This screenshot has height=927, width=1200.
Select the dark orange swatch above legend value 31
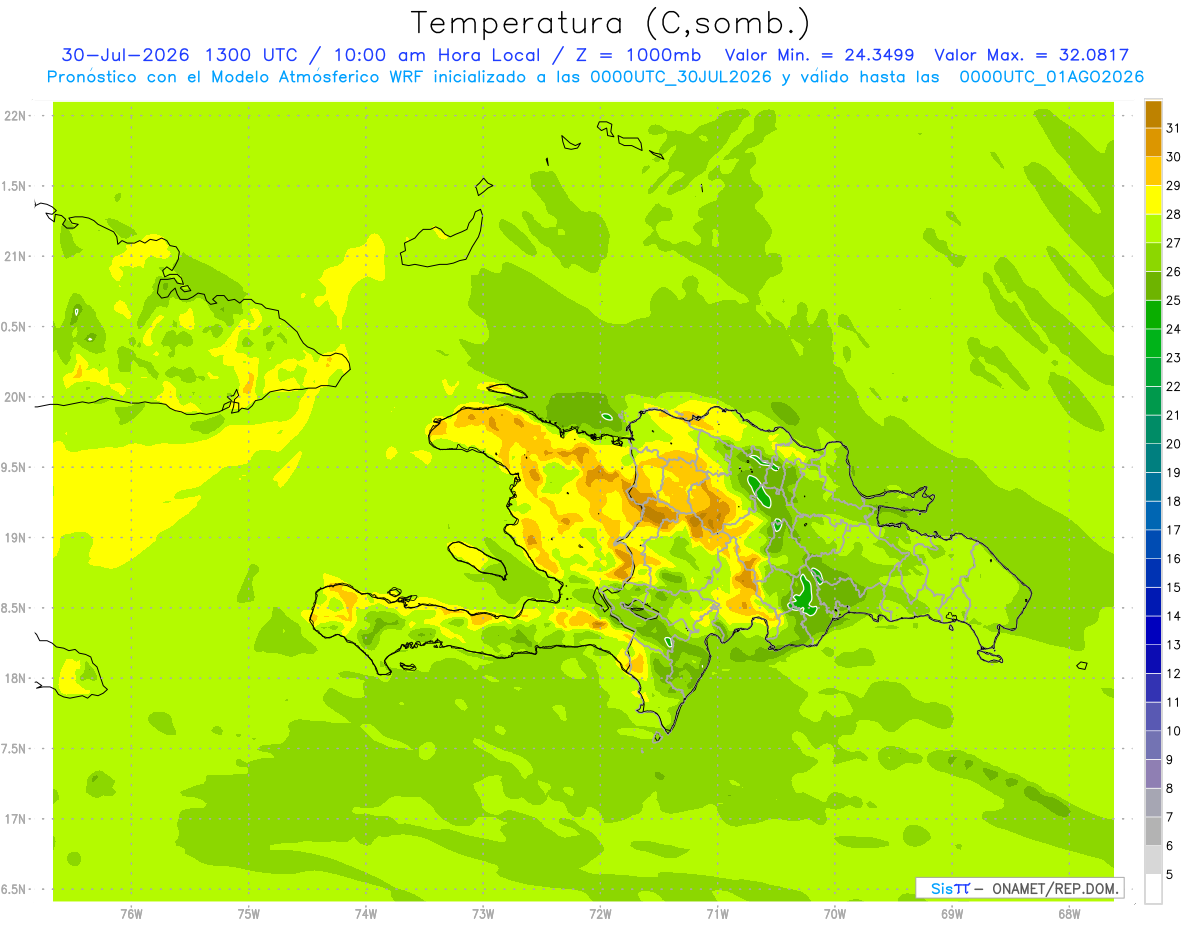tap(1153, 114)
